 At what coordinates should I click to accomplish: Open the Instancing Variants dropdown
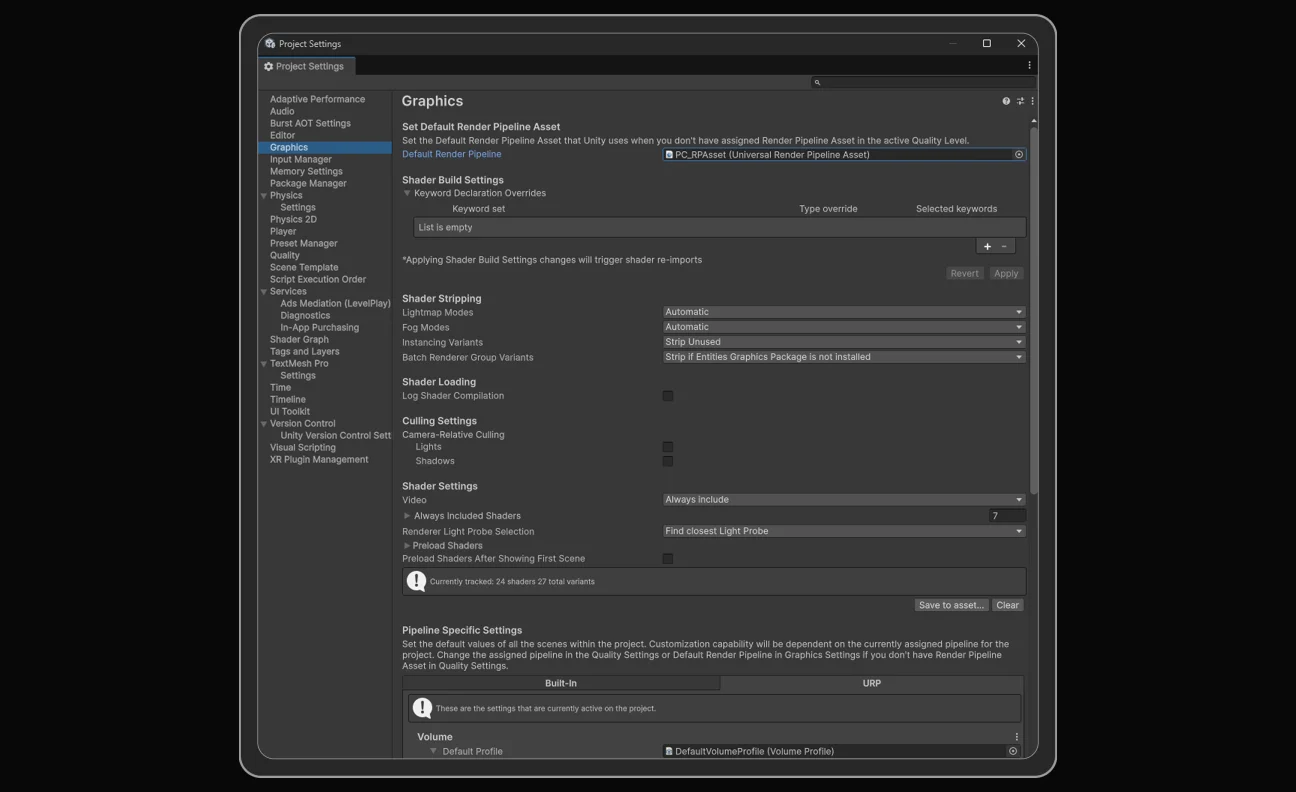click(x=844, y=342)
